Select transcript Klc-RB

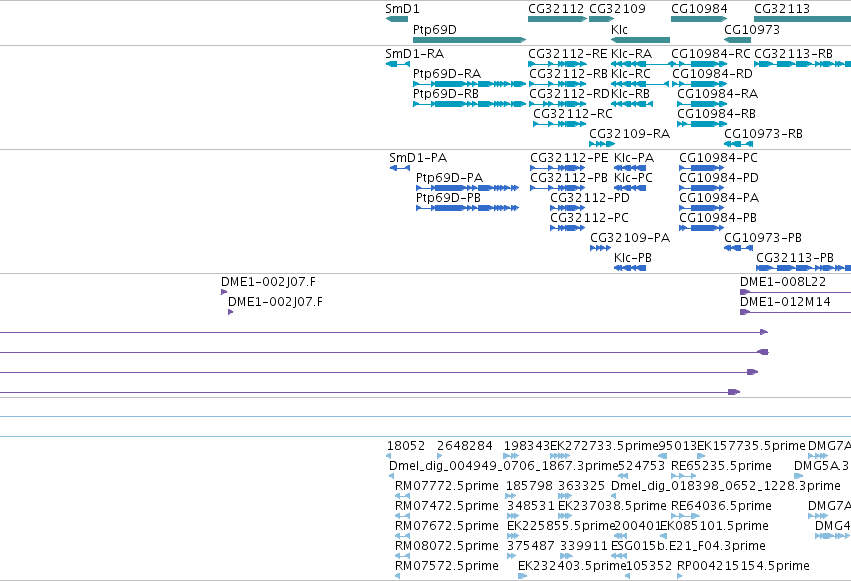(x=632, y=104)
